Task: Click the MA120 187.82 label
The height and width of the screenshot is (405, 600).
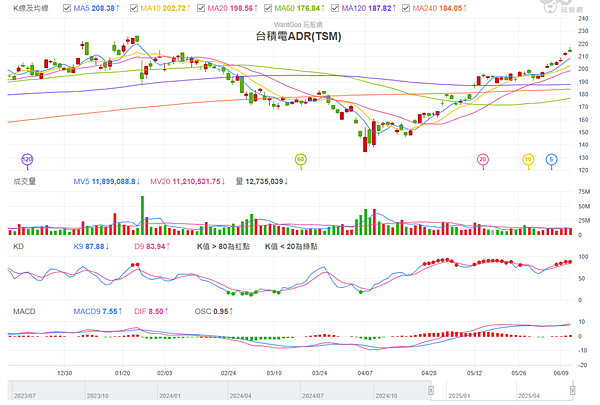Action: (368, 8)
